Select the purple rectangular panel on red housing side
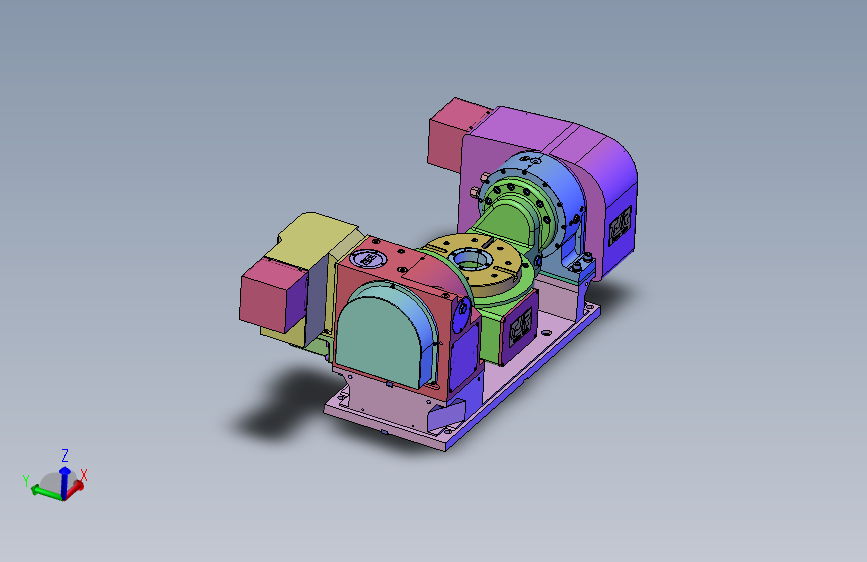Image resolution: width=867 pixels, height=562 pixels. [x=464, y=357]
